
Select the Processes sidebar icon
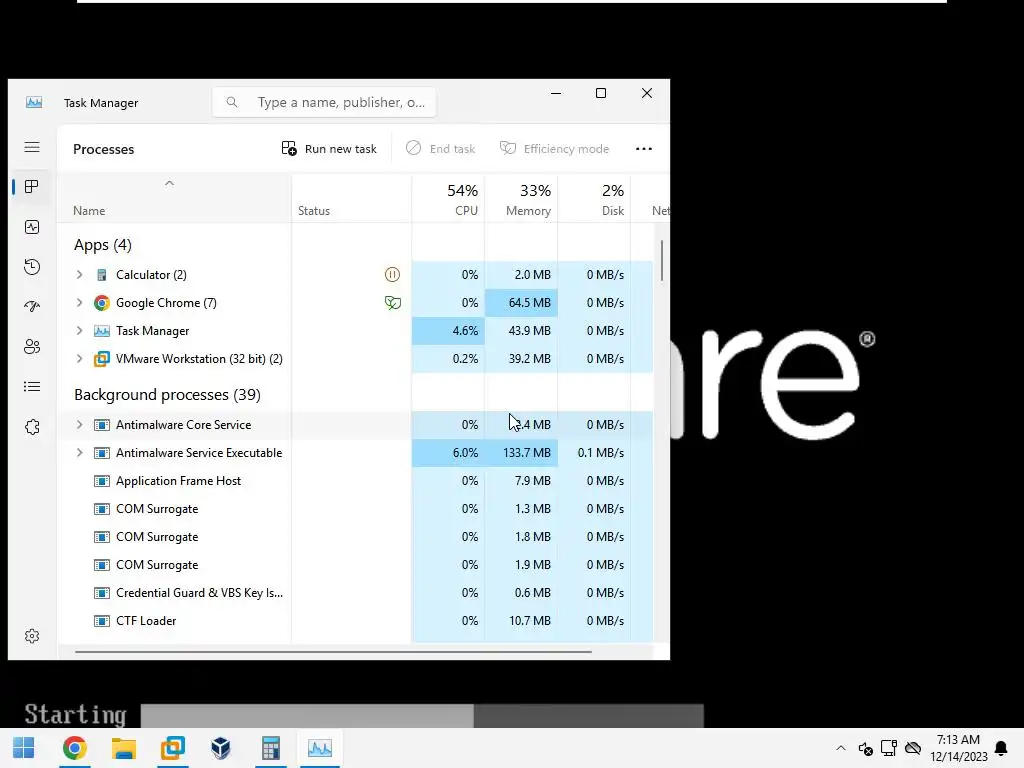(32, 187)
